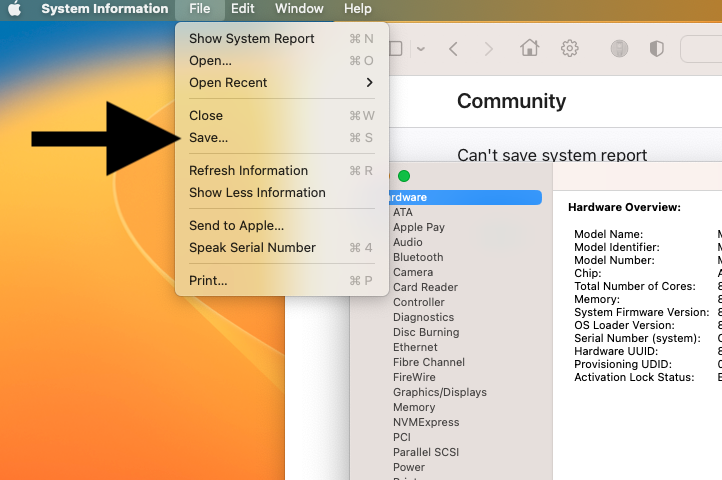Viewport: 722px width, 480px height.
Task: Choose Show Less Information
Action: click(x=282, y=193)
